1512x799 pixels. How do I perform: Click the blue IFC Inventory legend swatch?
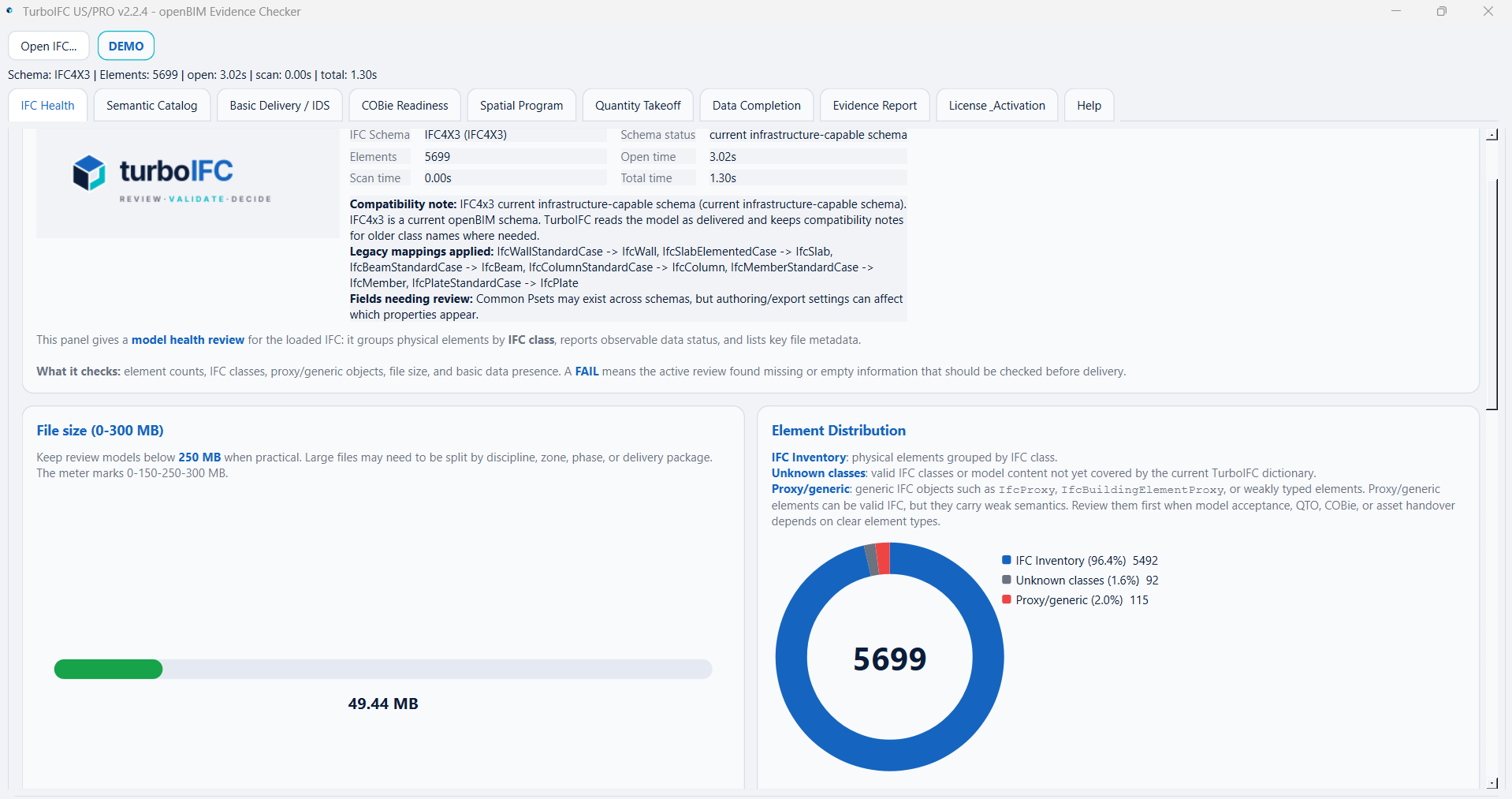(x=1007, y=560)
